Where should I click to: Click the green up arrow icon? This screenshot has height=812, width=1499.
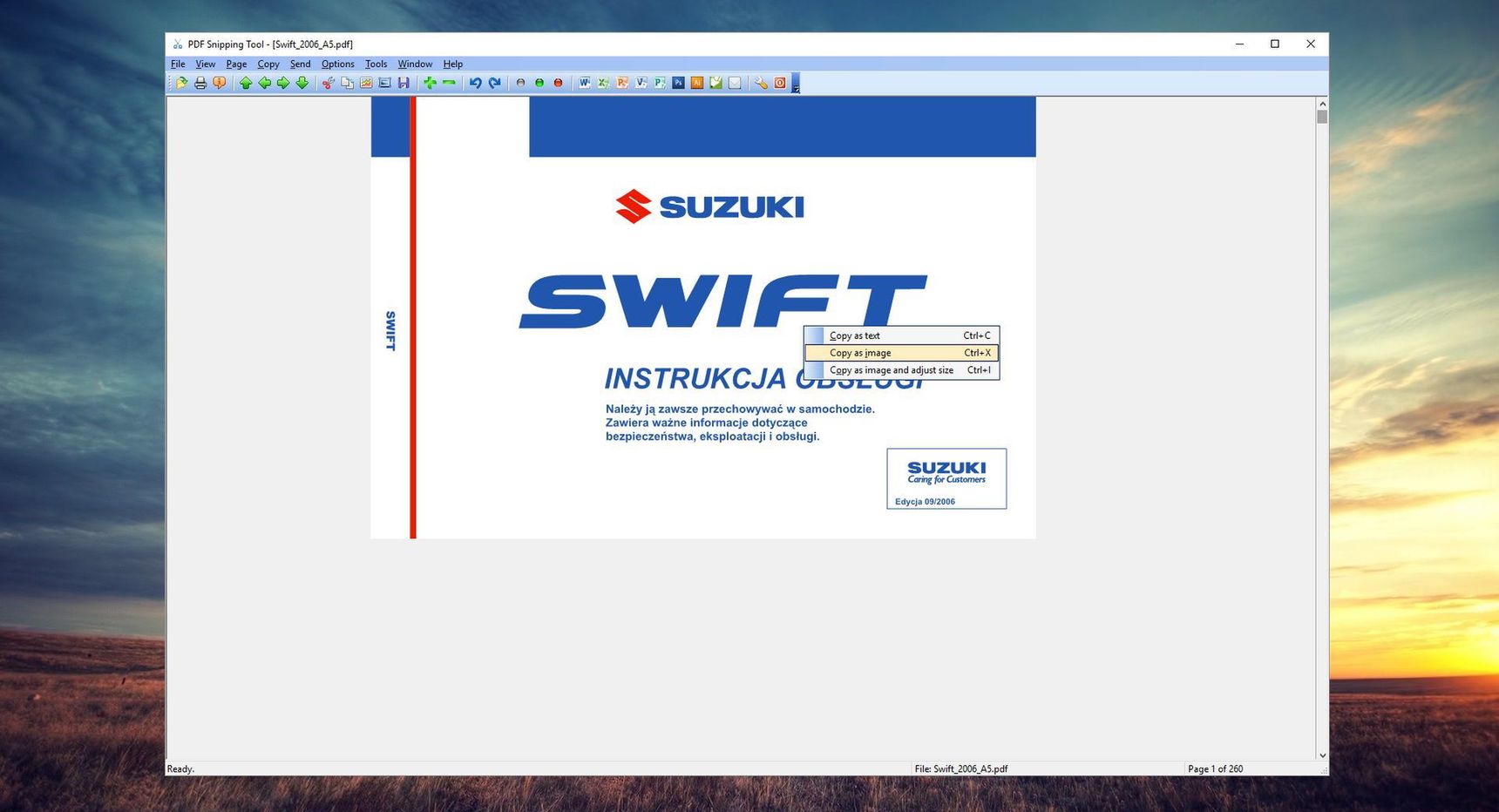click(246, 83)
